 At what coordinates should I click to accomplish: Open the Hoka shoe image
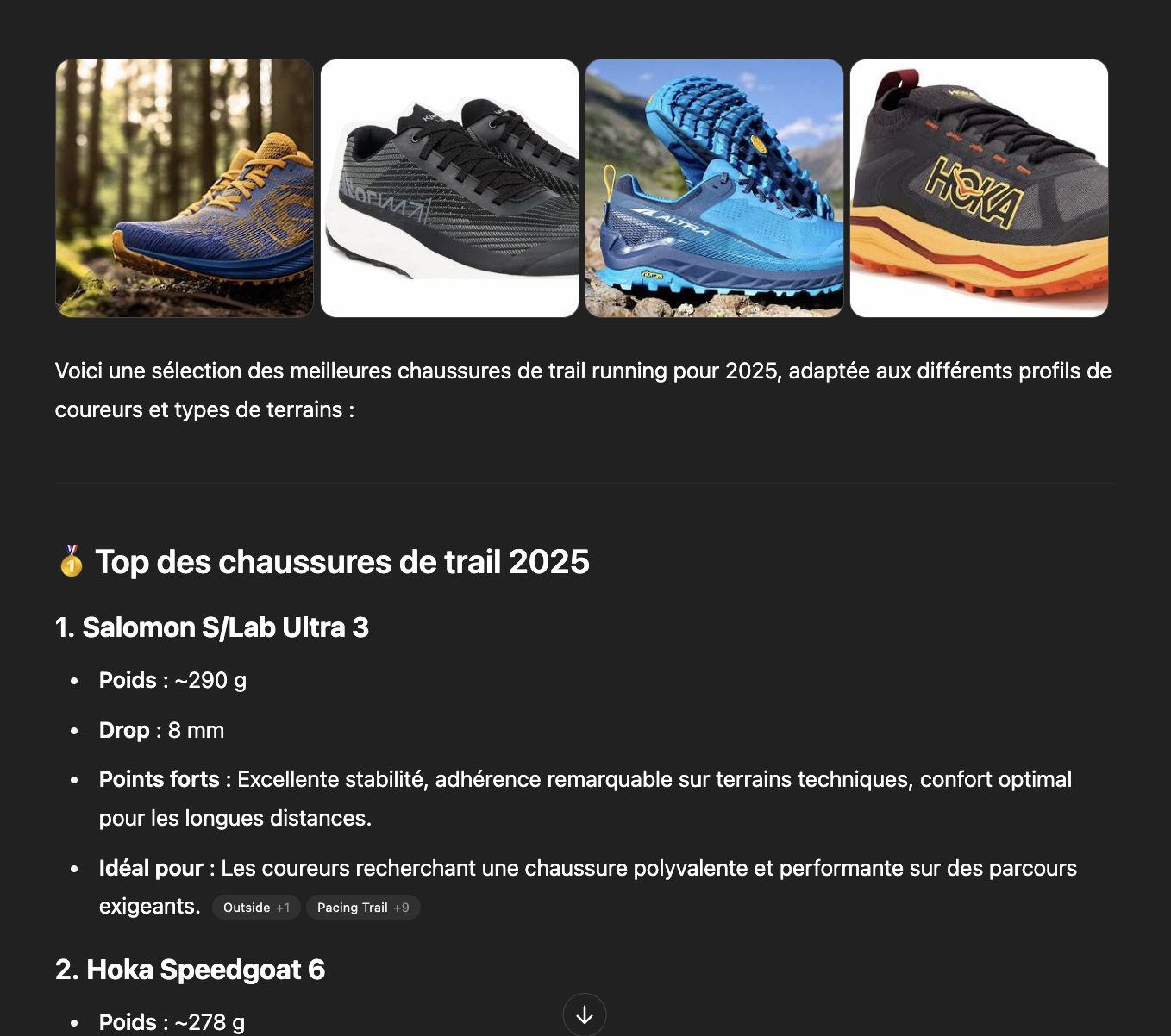979,188
